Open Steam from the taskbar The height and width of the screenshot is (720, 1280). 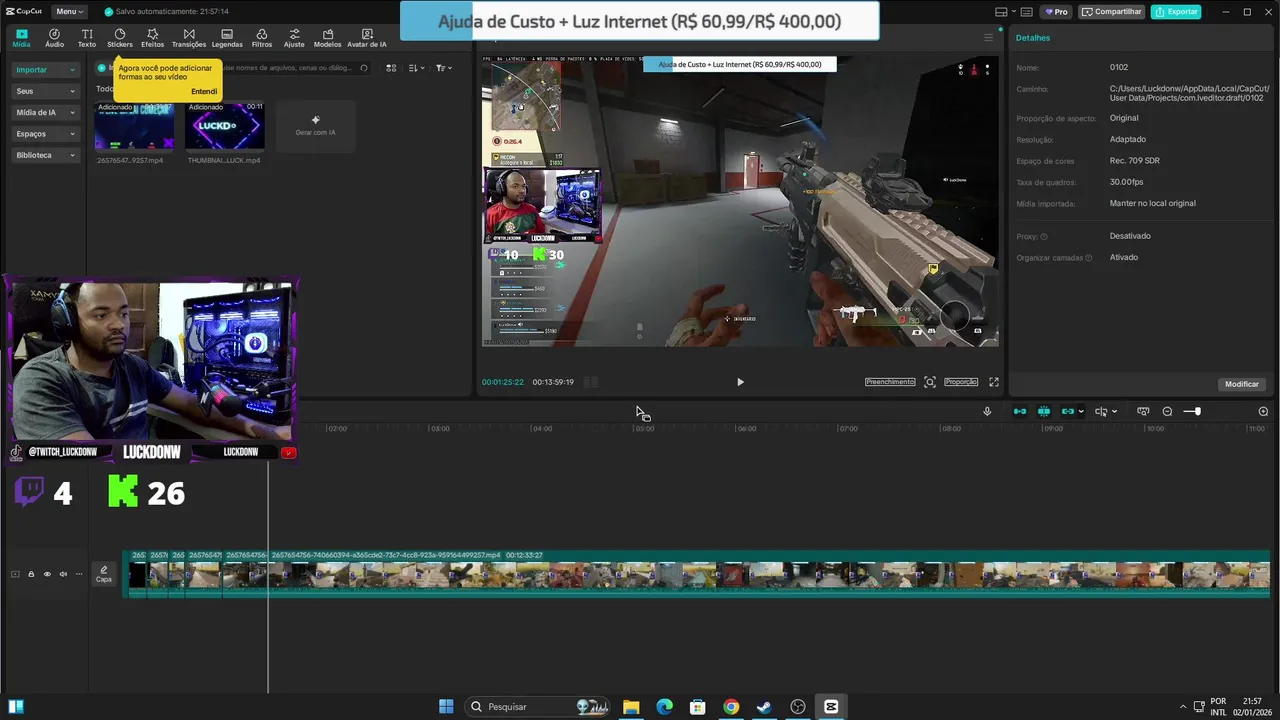pyautogui.click(x=764, y=706)
